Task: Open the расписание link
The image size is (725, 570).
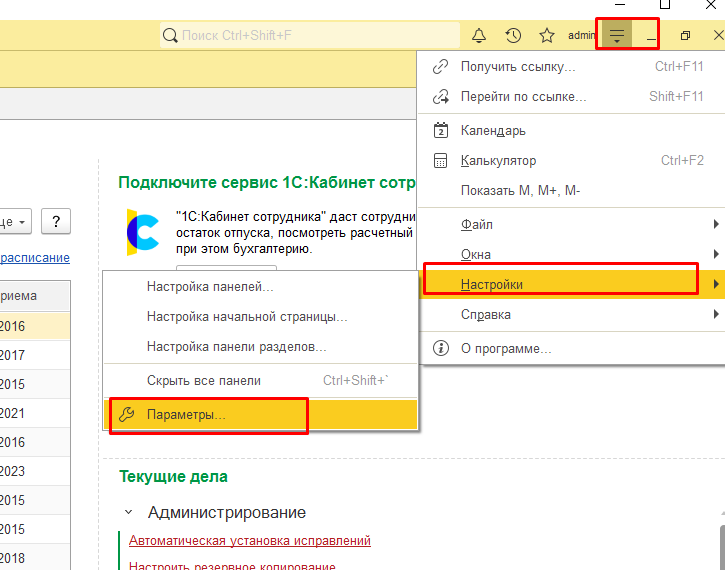Action: click(x=35, y=257)
